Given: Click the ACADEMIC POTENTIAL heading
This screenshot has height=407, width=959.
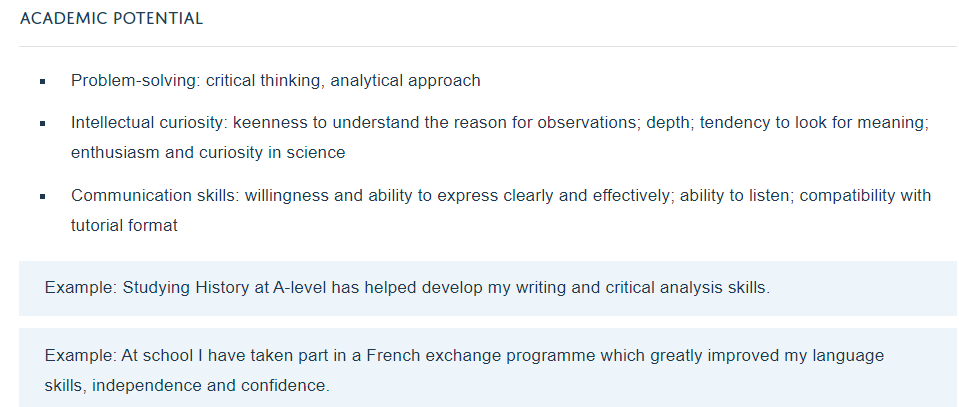Looking at the screenshot, I should 111,18.
